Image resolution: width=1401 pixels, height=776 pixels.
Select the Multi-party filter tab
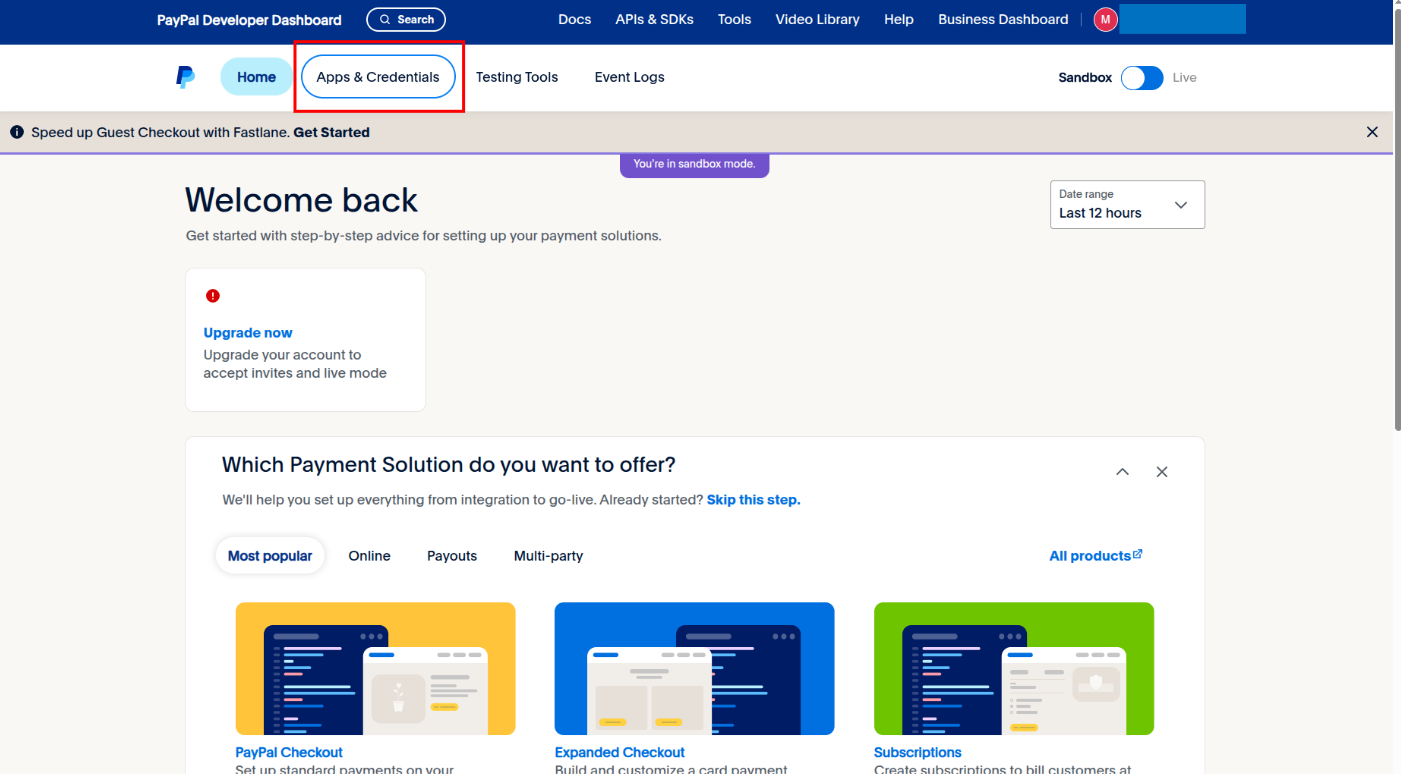pos(548,556)
